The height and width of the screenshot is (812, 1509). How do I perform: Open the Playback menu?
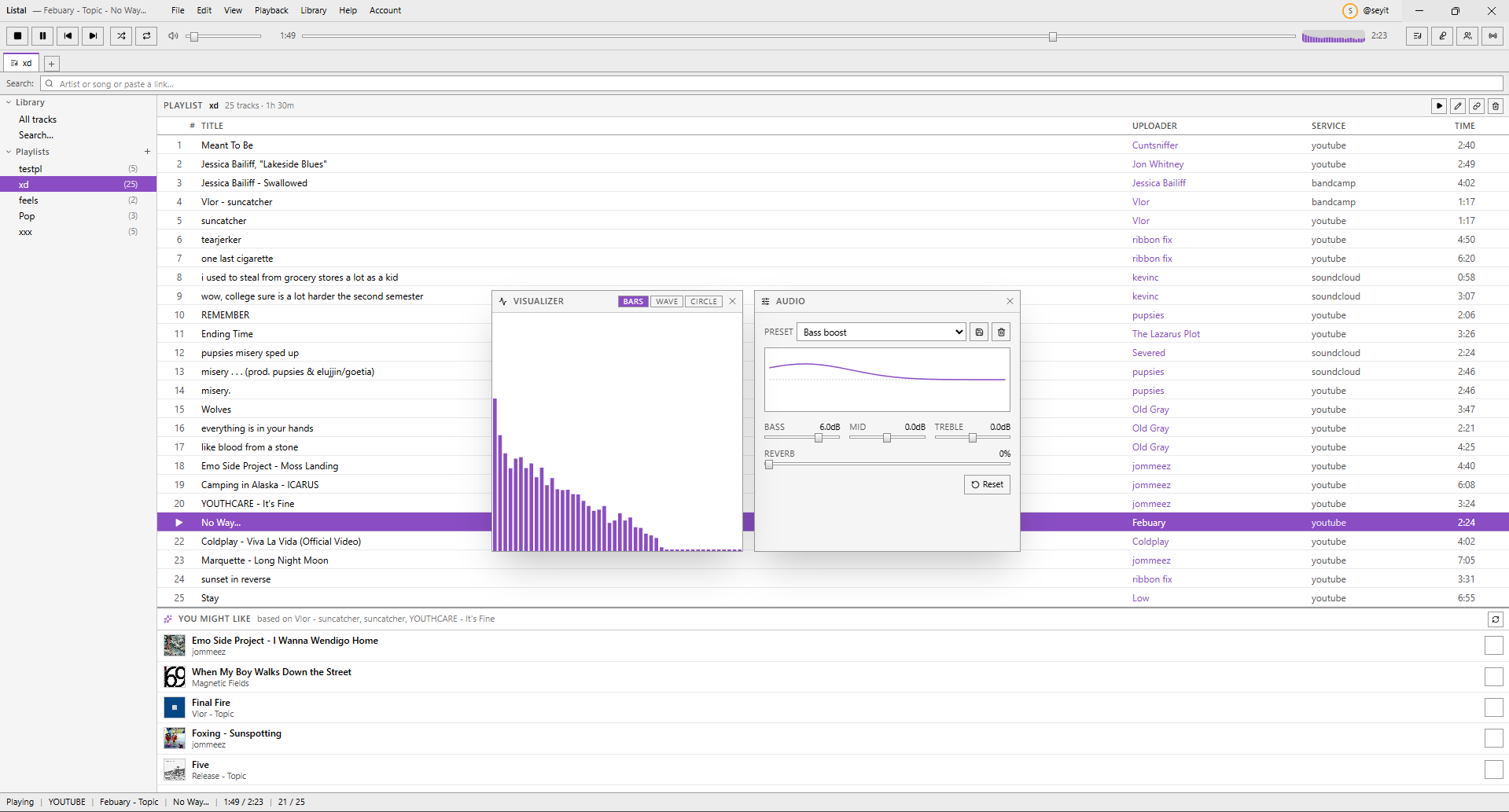tap(271, 10)
